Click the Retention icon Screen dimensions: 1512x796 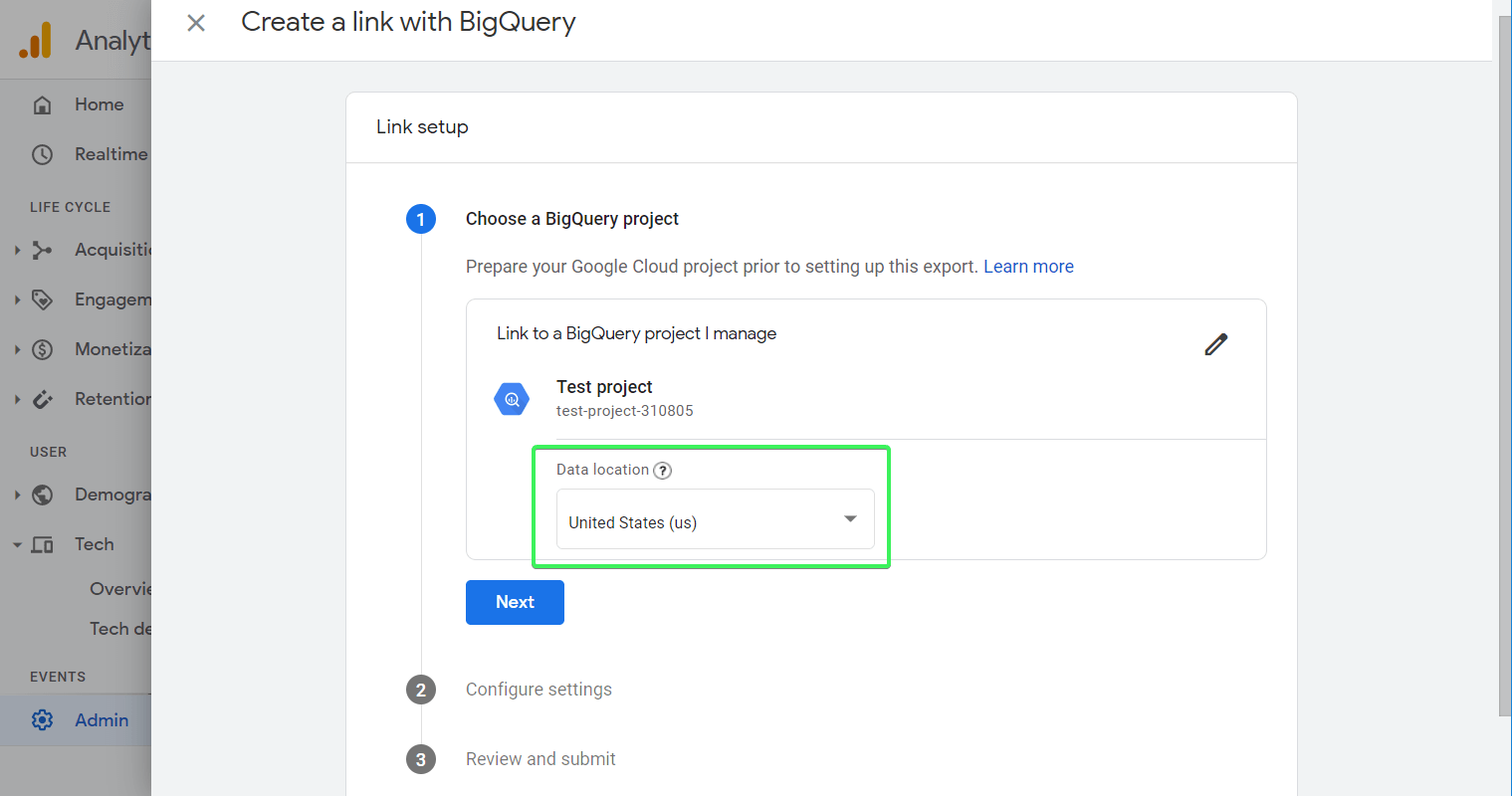pyautogui.click(x=42, y=399)
